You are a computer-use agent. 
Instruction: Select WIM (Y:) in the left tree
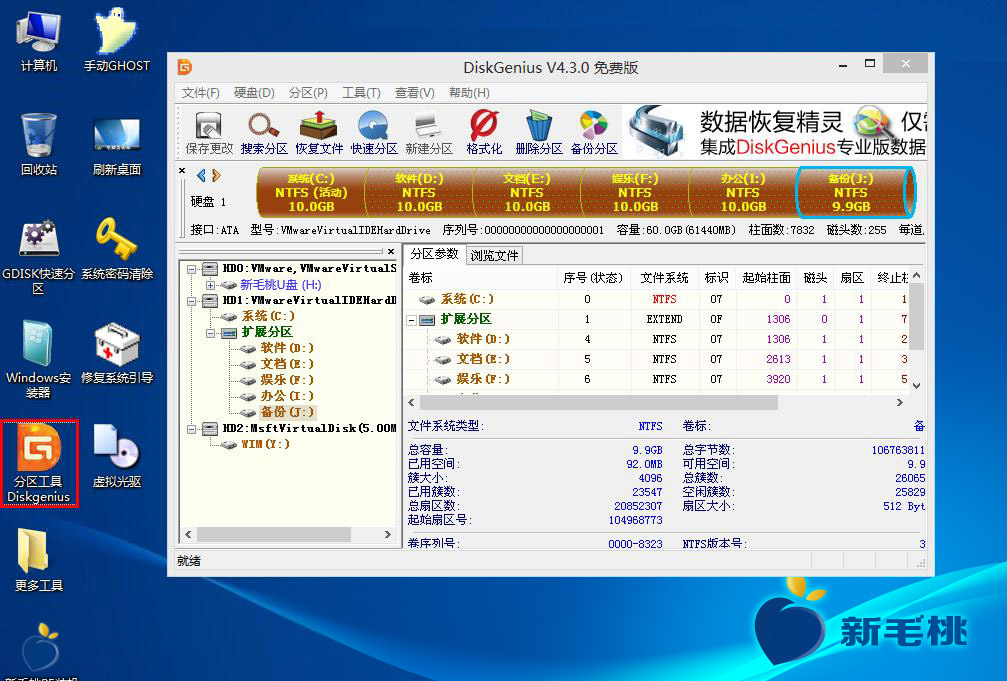[265, 445]
